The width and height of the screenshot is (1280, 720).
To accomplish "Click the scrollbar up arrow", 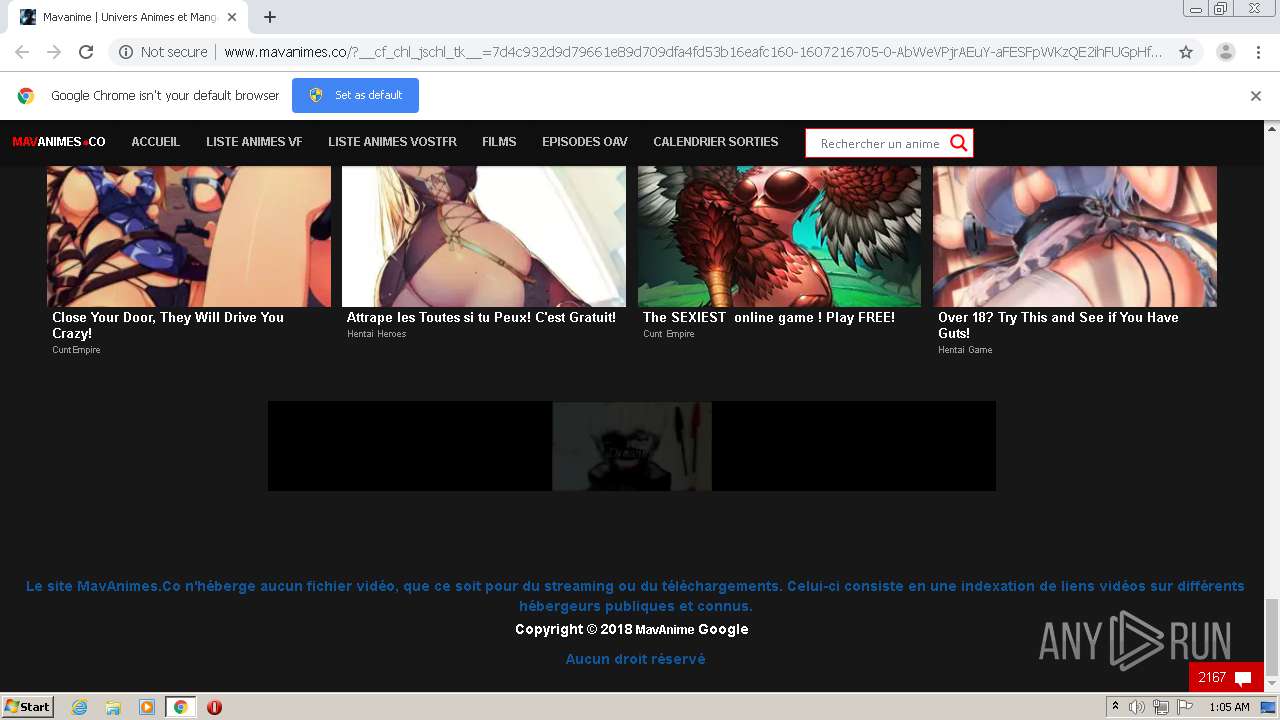I will (x=1272, y=129).
